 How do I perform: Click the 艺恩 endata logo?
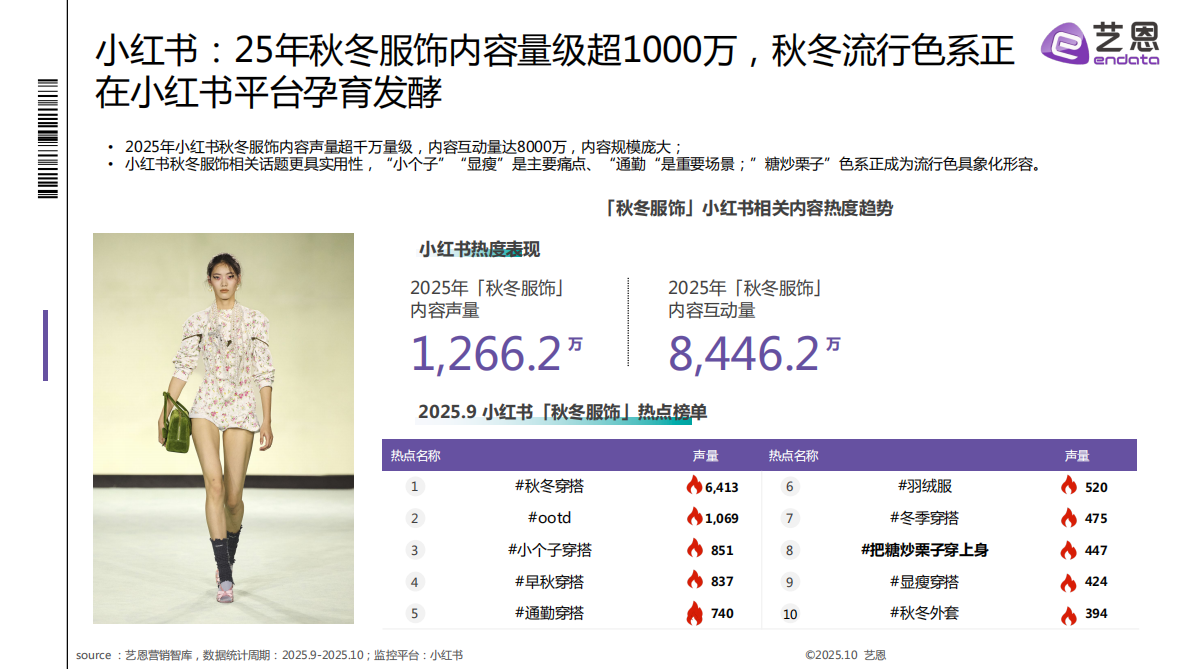[x=1100, y=42]
